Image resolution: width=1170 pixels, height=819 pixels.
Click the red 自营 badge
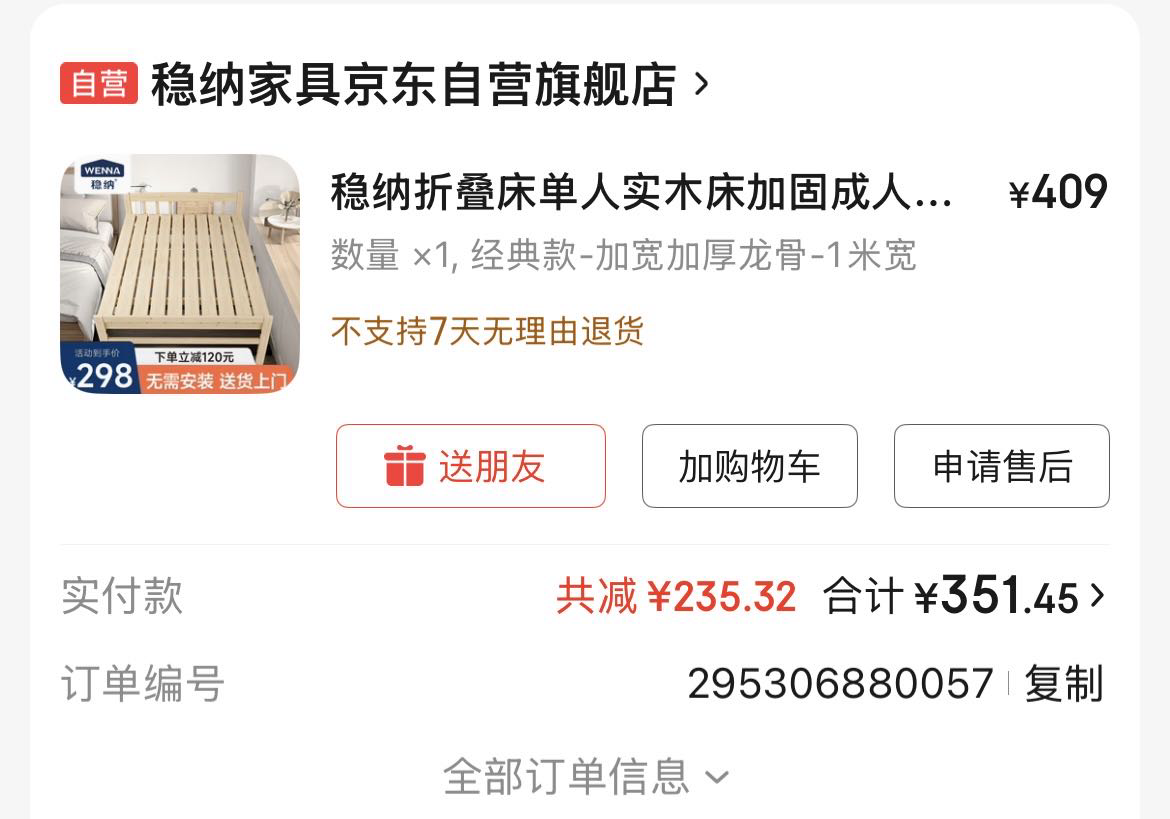point(98,83)
